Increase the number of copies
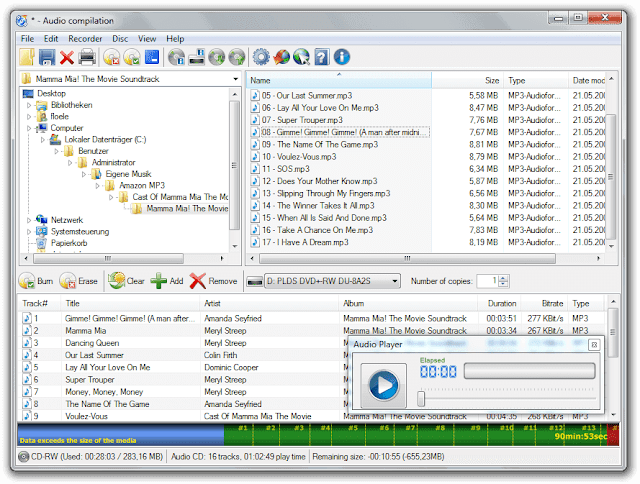640x484 pixels. click(x=504, y=278)
